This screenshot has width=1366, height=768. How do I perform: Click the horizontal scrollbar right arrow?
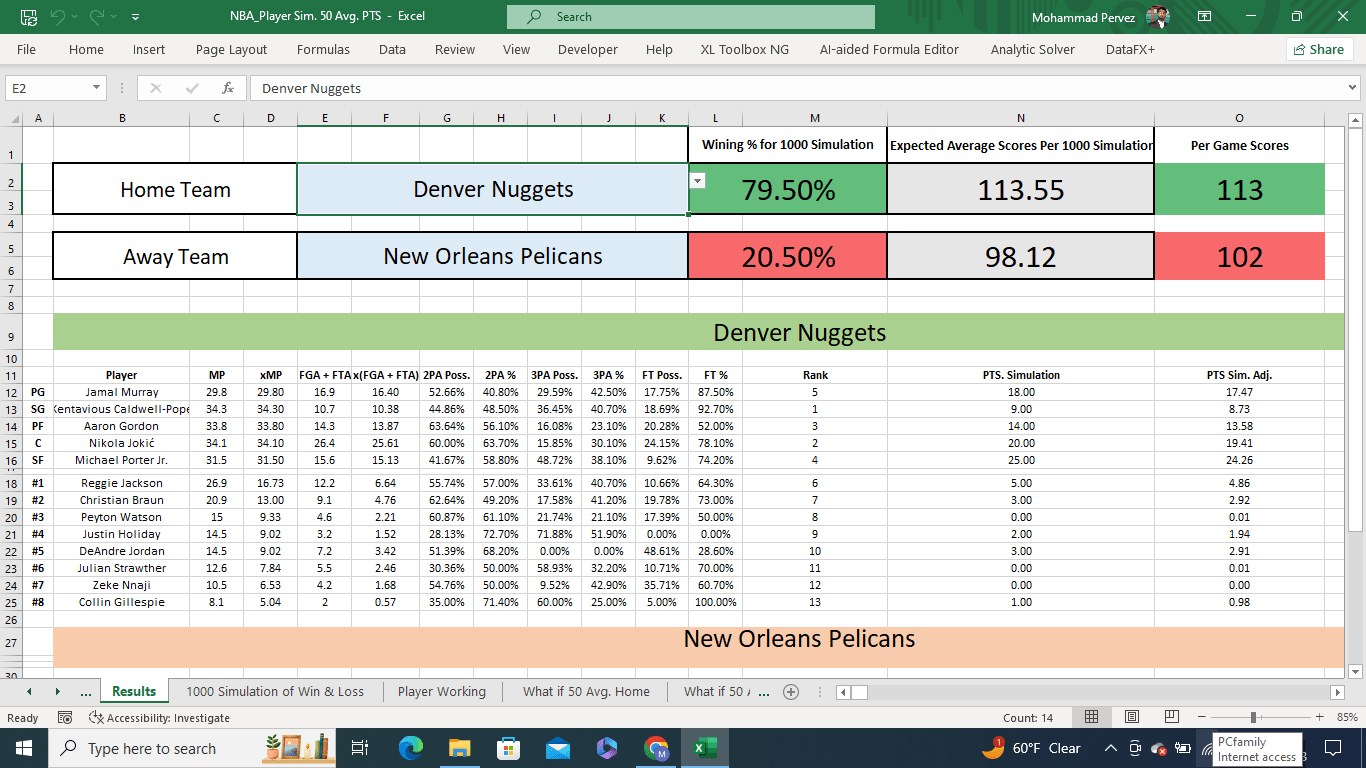(1338, 692)
